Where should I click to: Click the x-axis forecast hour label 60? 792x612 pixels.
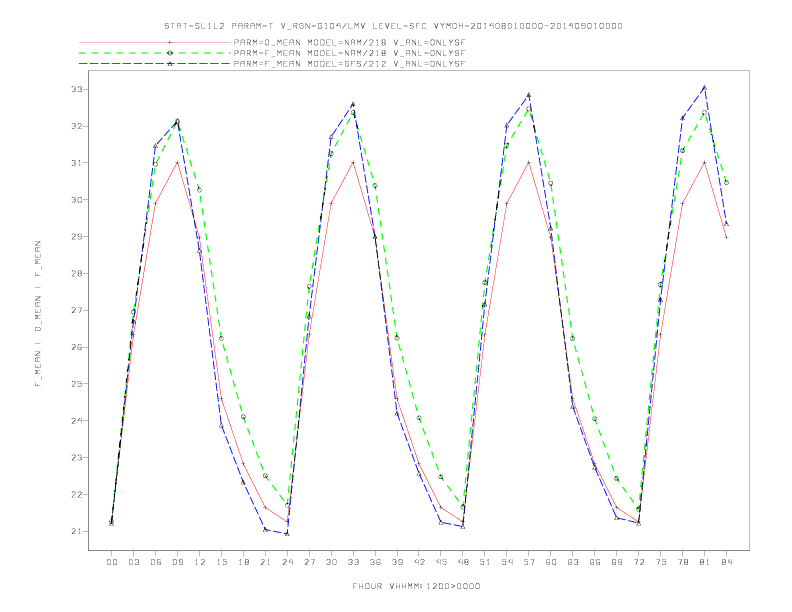click(x=551, y=562)
